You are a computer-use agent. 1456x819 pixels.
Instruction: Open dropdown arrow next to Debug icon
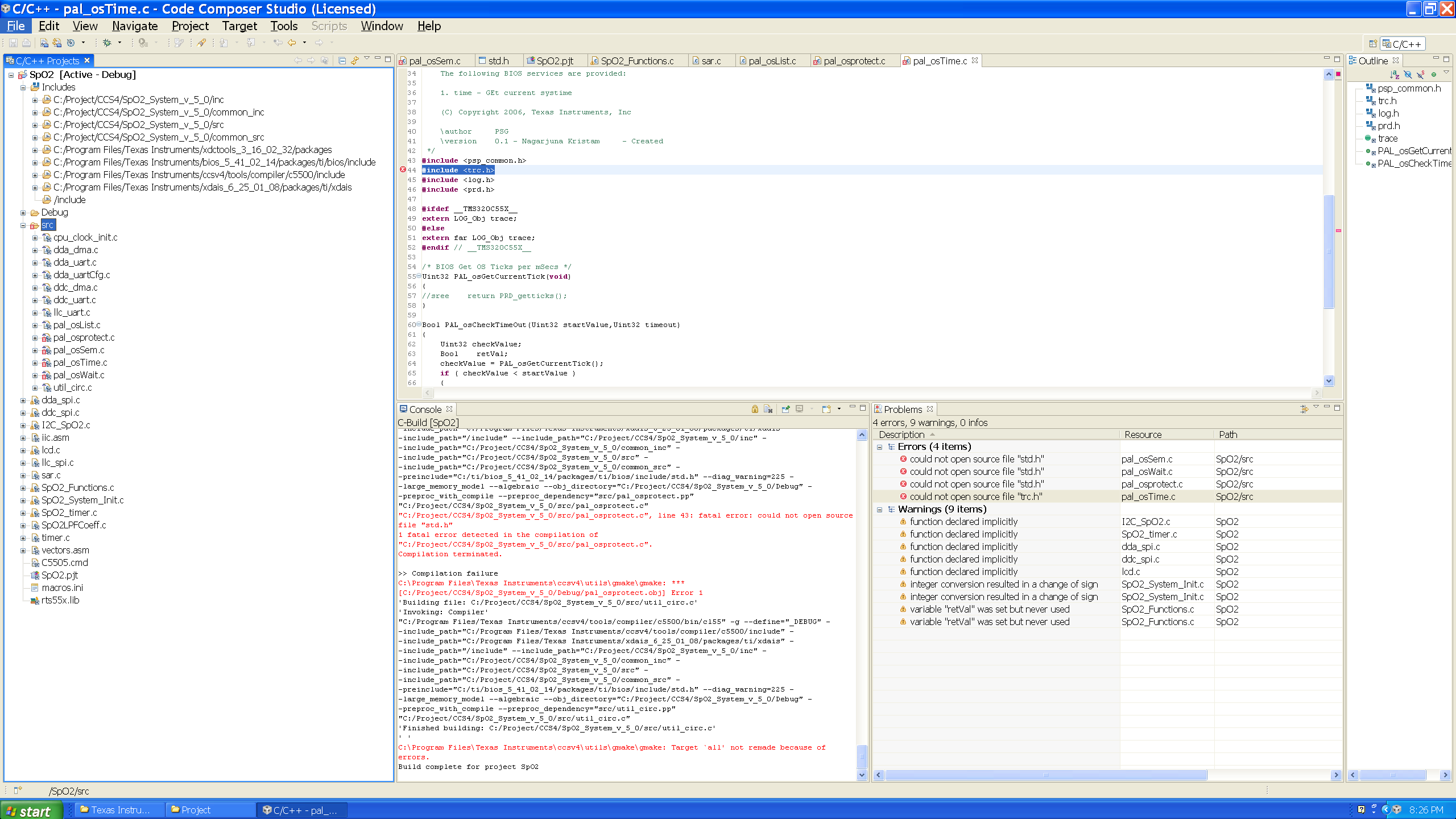coord(119,43)
